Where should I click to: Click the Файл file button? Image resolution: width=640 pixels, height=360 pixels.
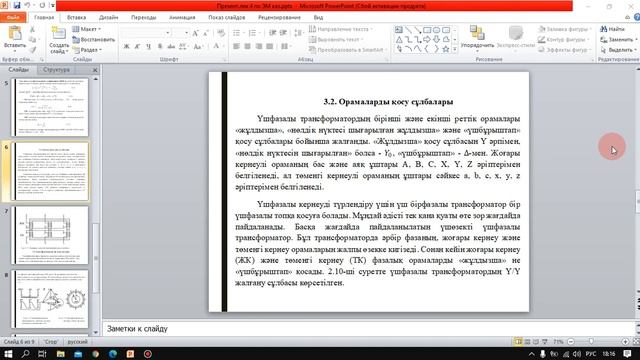(13, 18)
